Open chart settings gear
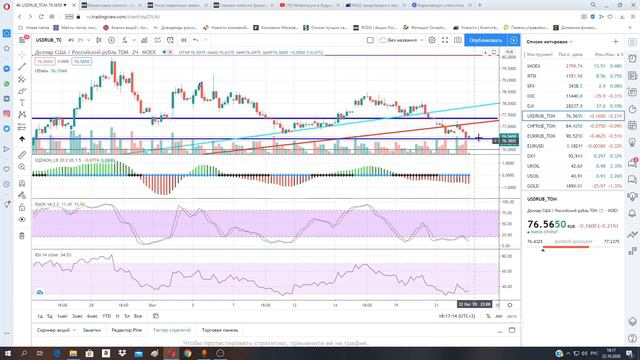 click(432, 40)
